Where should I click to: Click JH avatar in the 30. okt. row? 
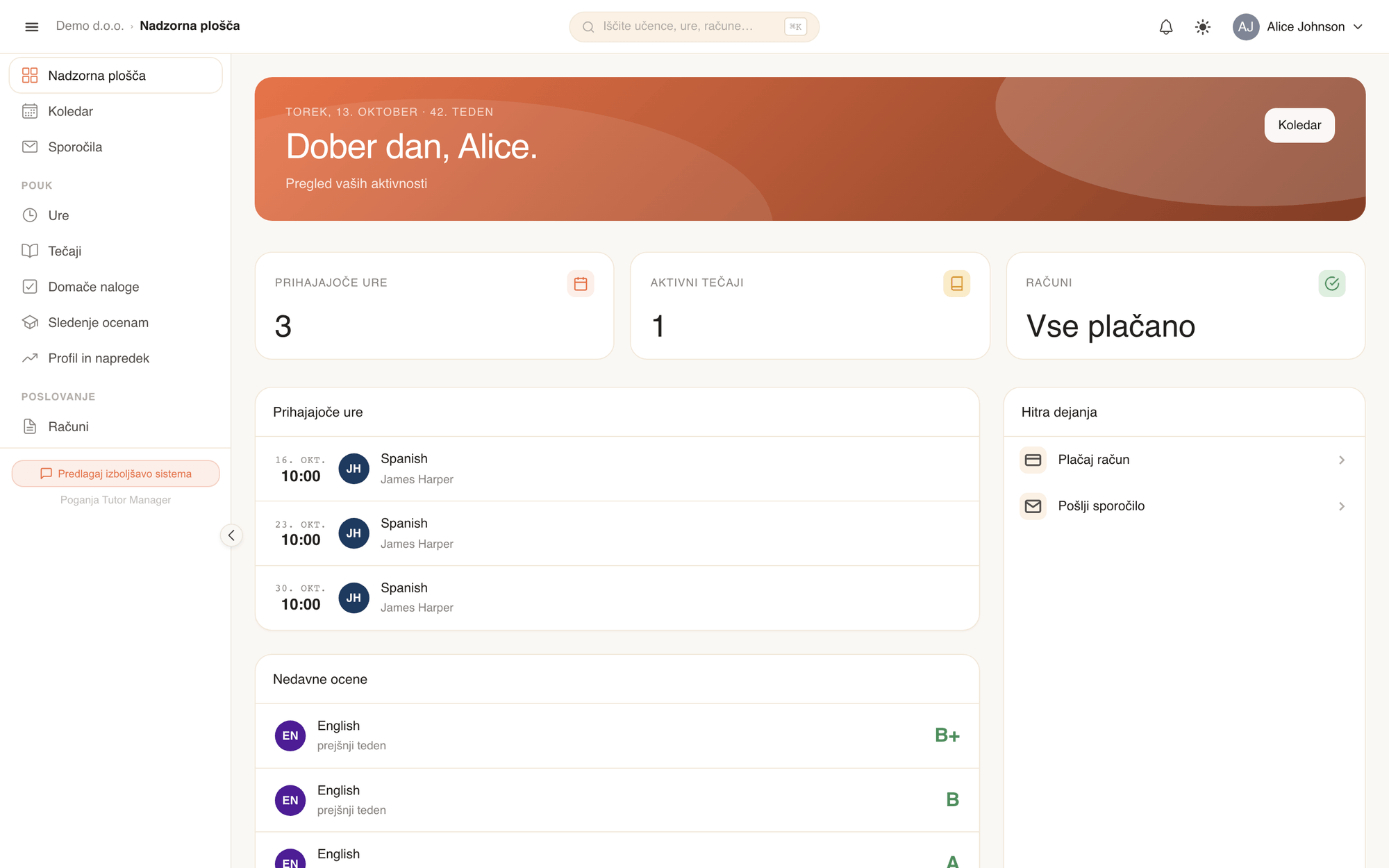pos(354,598)
